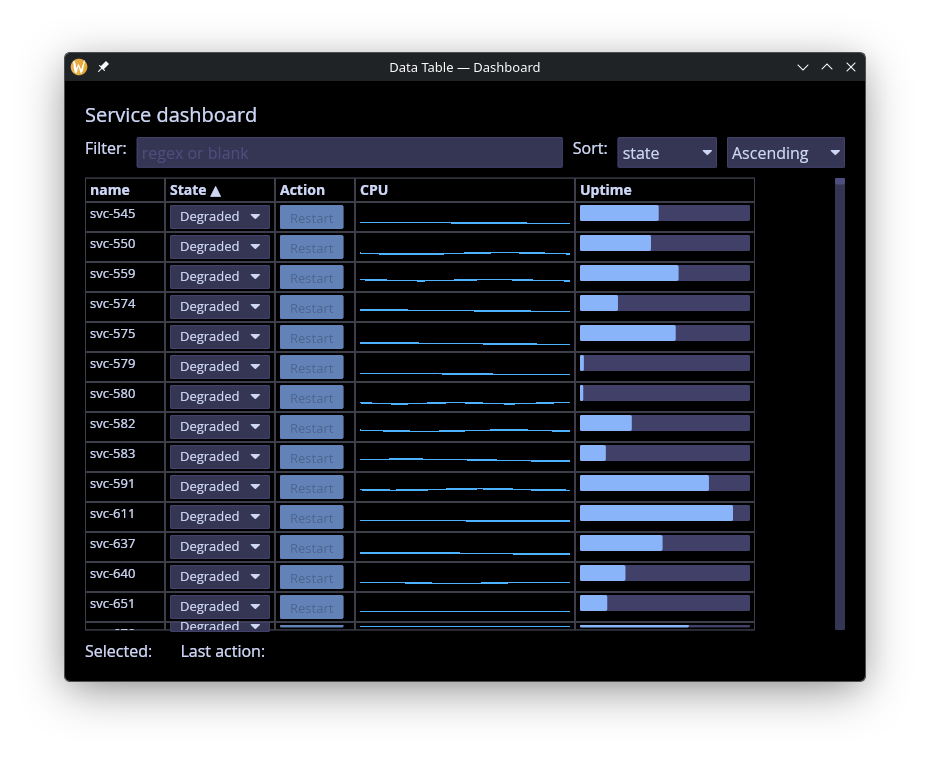The image size is (930, 758).
Task: Click the uptime bar for svc-591
Action: [665, 483]
